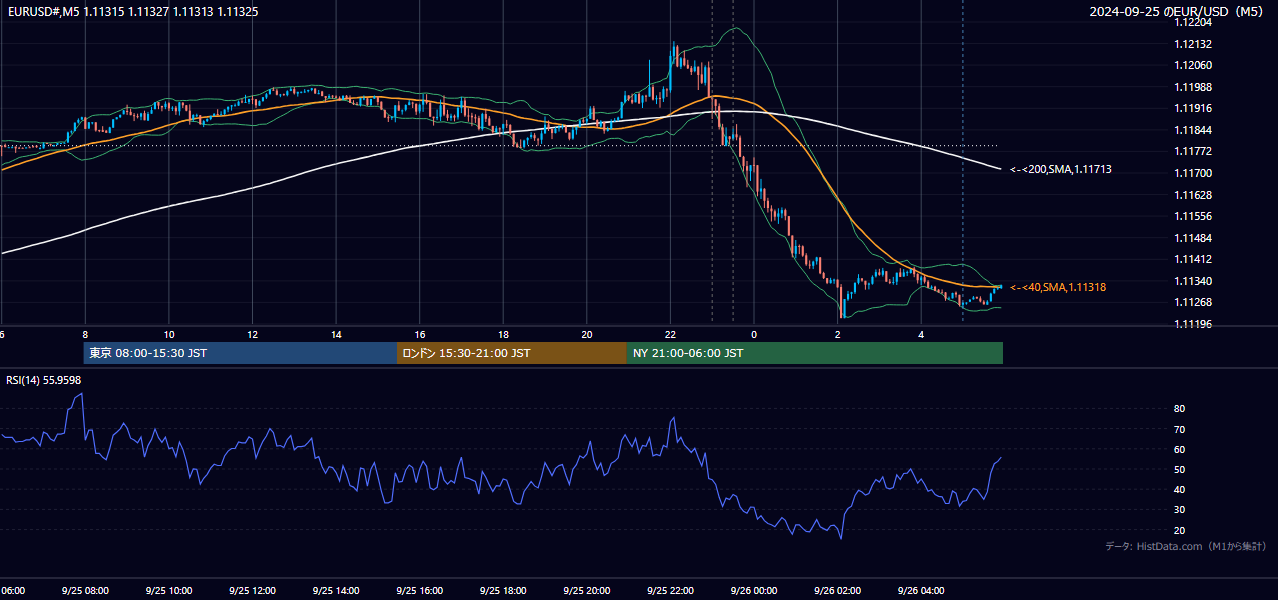The height and width of the screenshot is (600, 1278).
Task: Click the 9/26 04:00 time axis label
Action: pos(921,591)
